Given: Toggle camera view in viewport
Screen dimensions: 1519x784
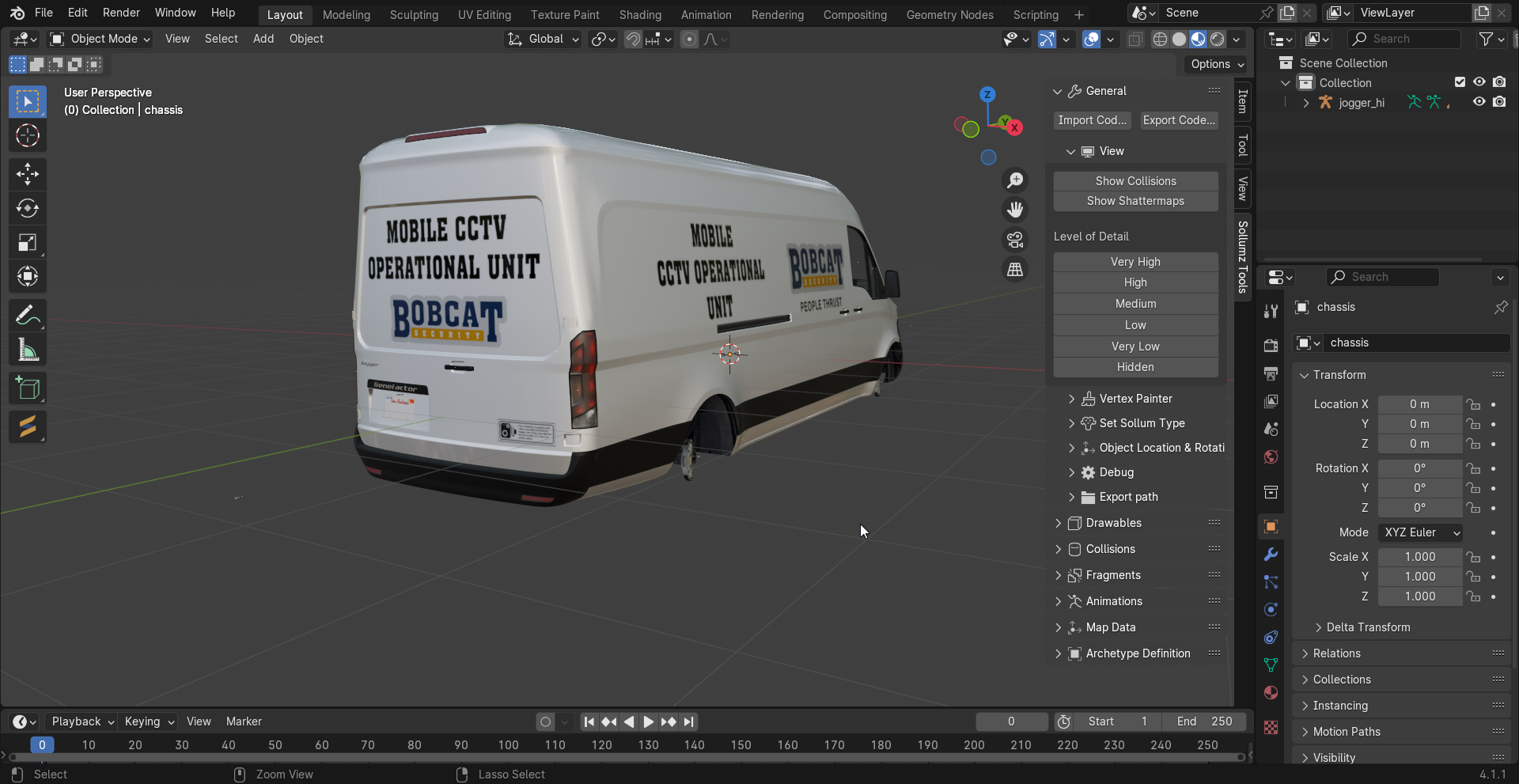Looking at the screenshot, I should [x=1015, y=239].
